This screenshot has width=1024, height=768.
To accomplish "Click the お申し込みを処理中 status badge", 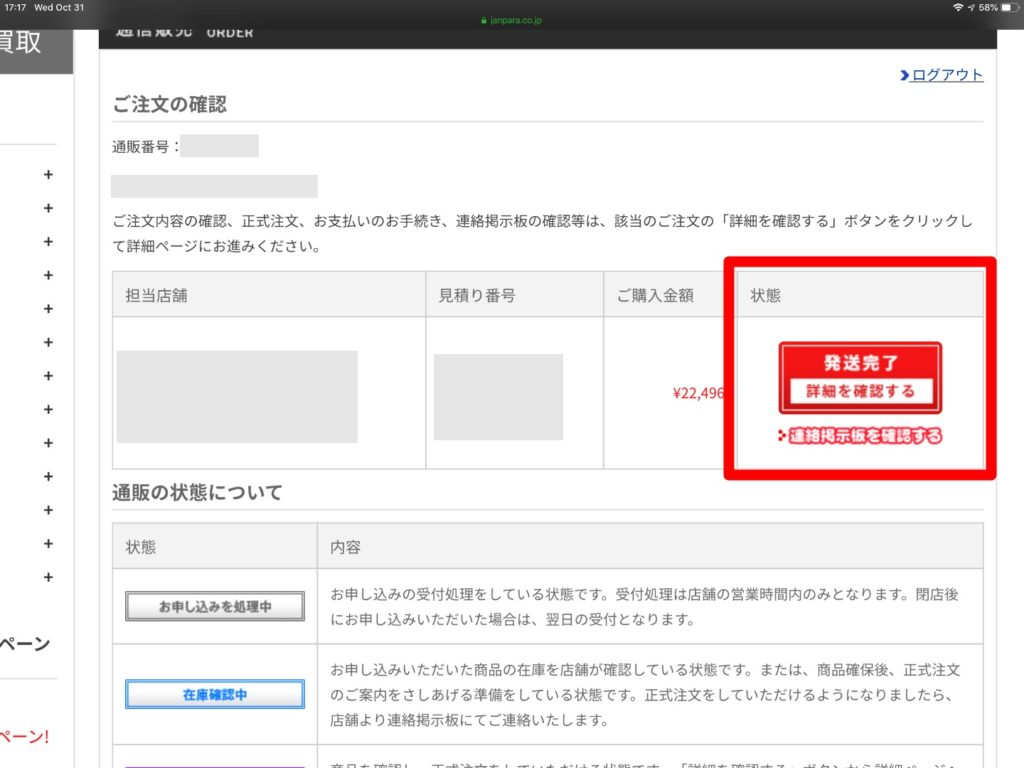I will click(215, 606).
